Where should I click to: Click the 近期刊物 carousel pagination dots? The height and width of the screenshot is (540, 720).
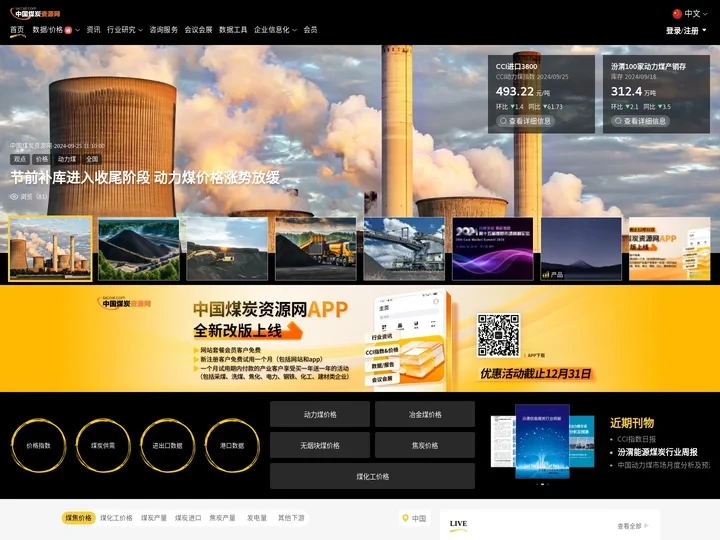pos(542,484)
